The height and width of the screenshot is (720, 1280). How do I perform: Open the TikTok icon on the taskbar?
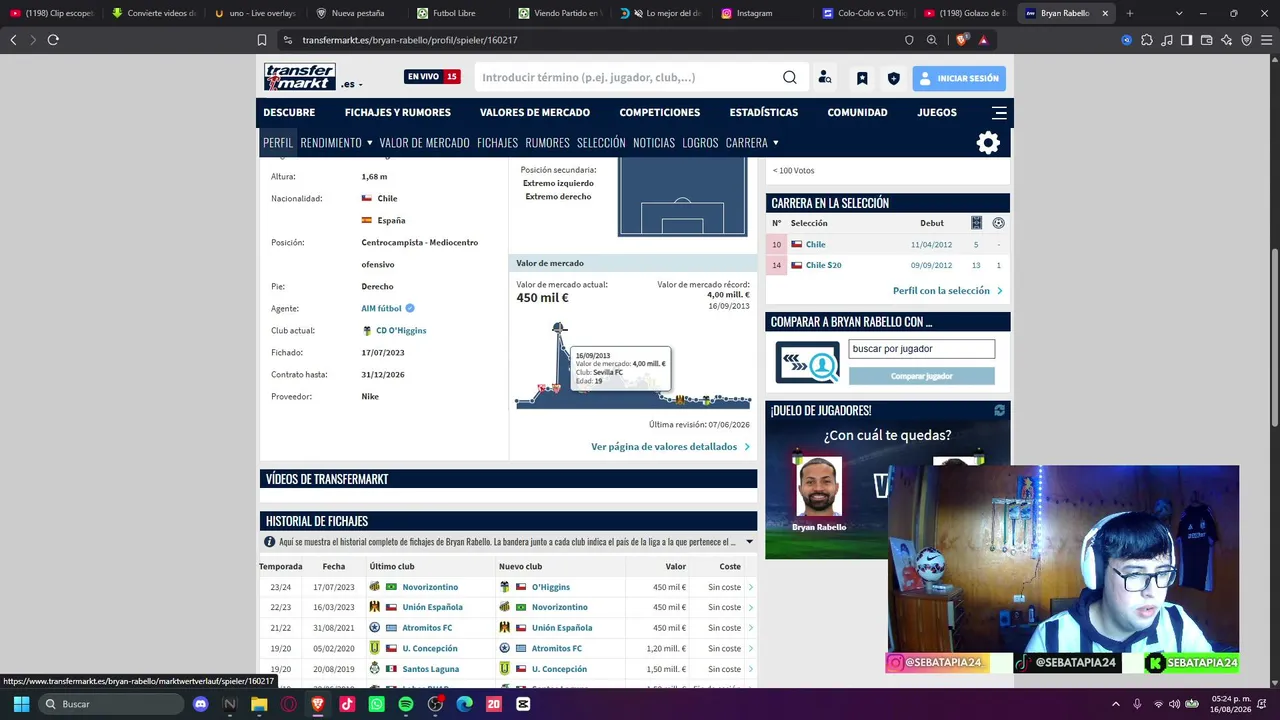coord(347,704)
